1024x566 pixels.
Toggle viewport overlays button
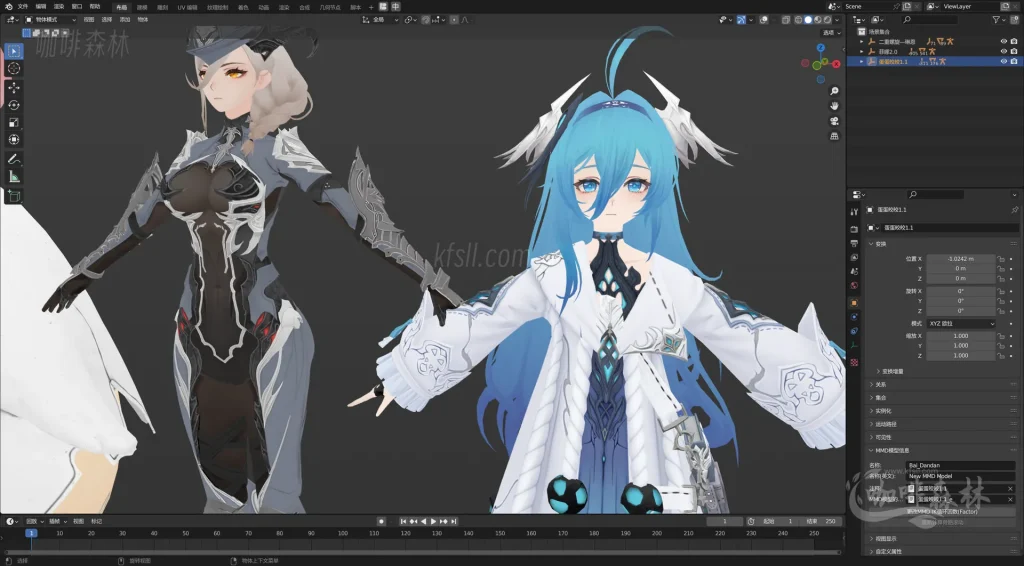click(763, 20)
